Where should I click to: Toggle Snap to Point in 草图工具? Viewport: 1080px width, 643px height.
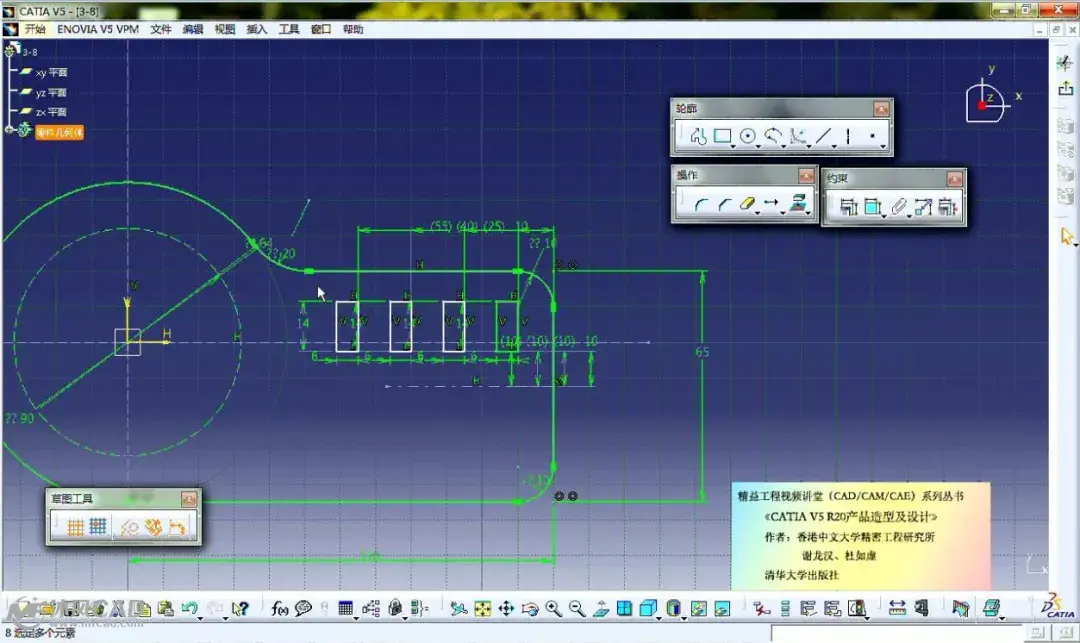[x=98, y=527]
